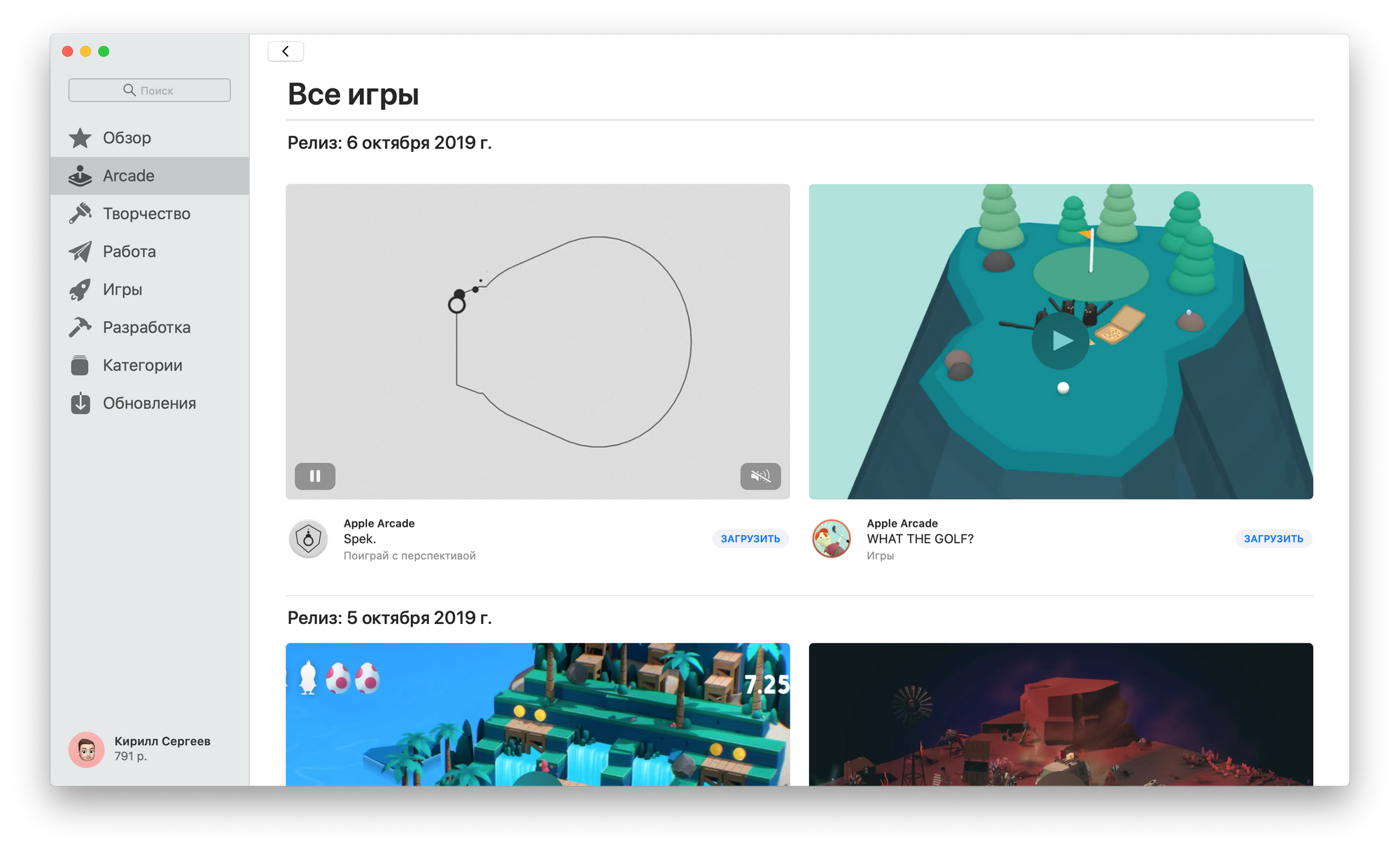
Task: Click the account balance 791 р.
Action: point(131,756)
